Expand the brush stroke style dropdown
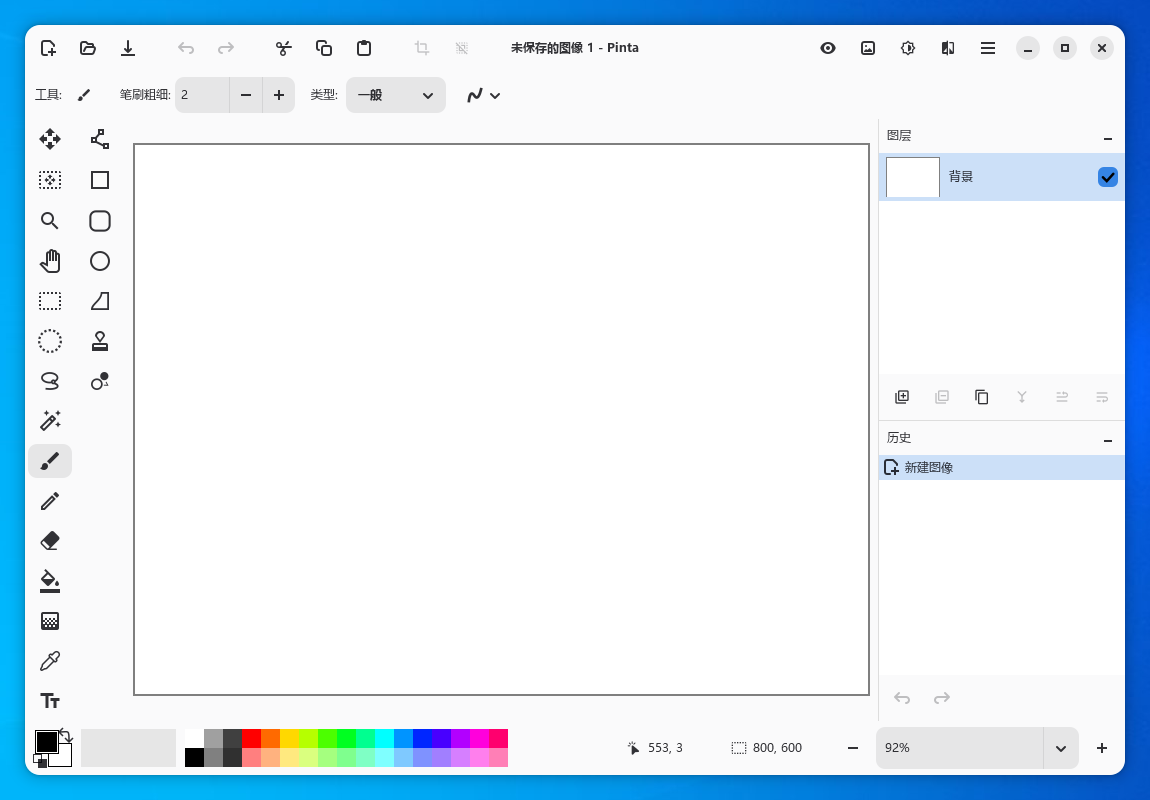This screenshot has width=1150, height=800. (x=484, y=95)
